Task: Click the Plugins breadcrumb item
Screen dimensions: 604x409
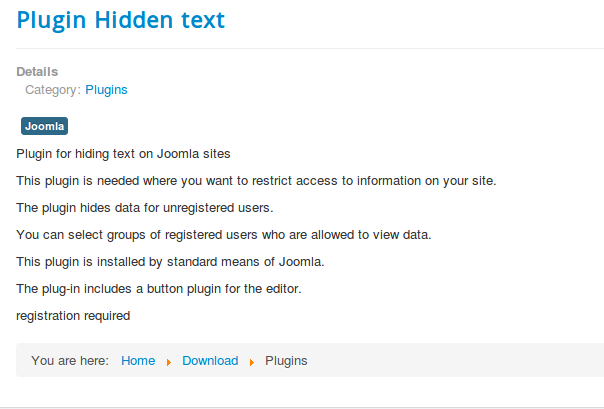Action: pos(286,360)
